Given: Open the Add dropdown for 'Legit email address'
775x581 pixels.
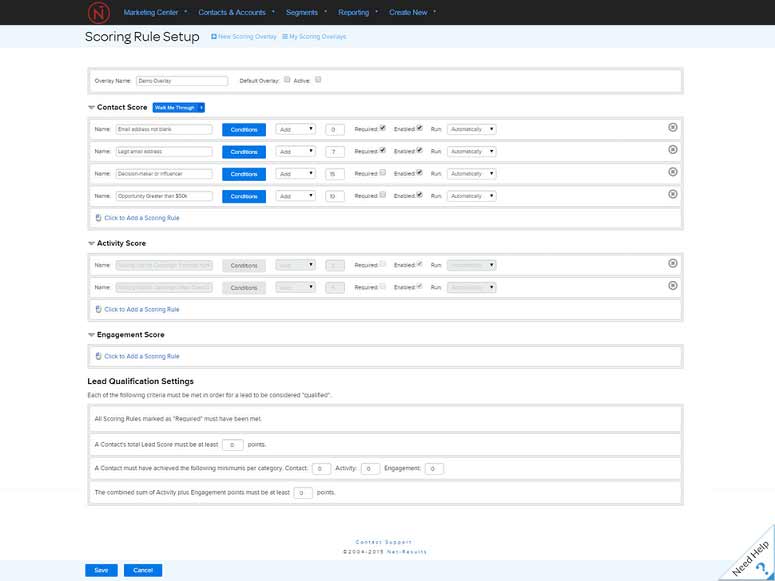Looking at the screenshot, I should click(296, 152).
